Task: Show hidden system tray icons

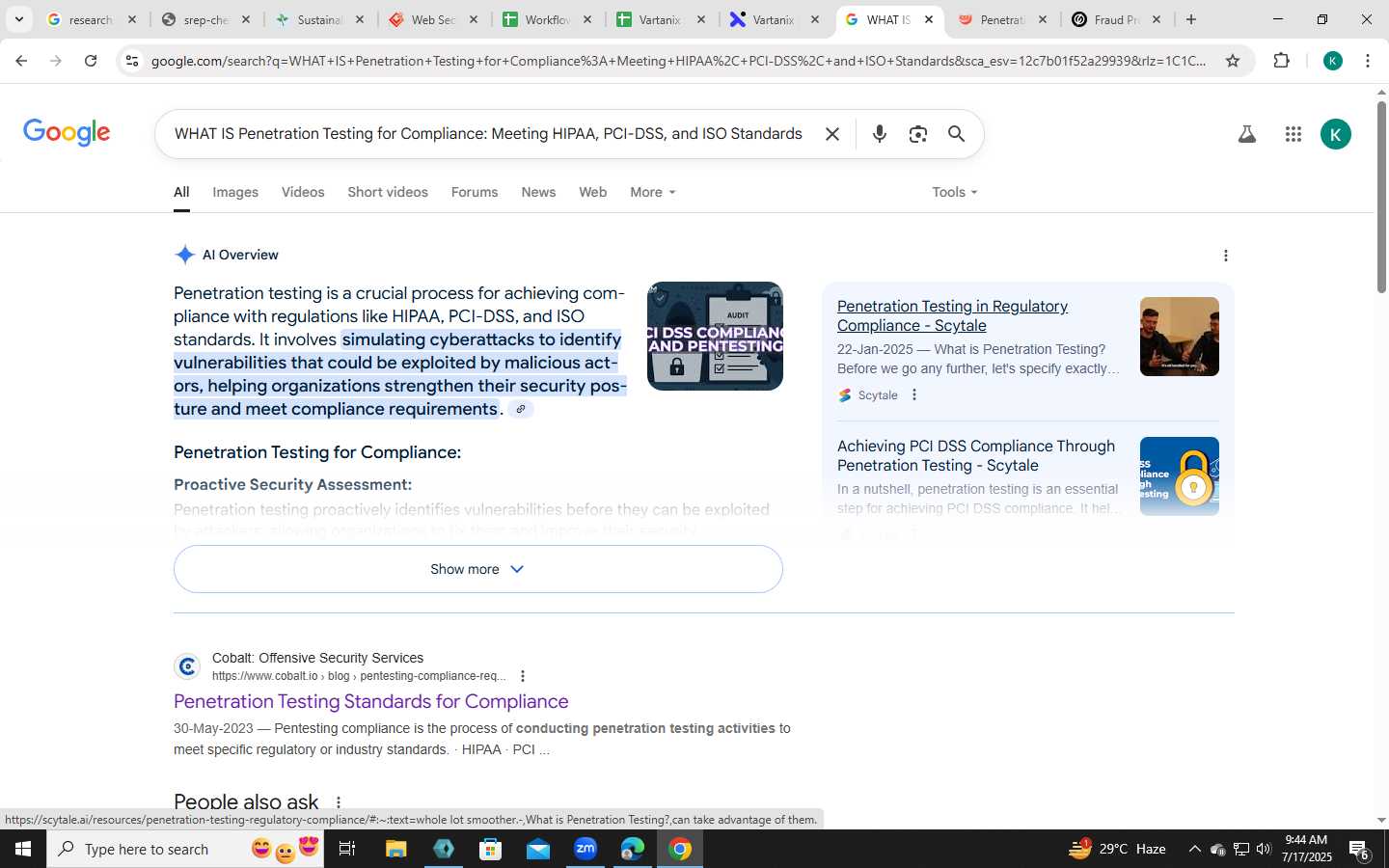Action: pyautogui.click(x=1194, y=849)
